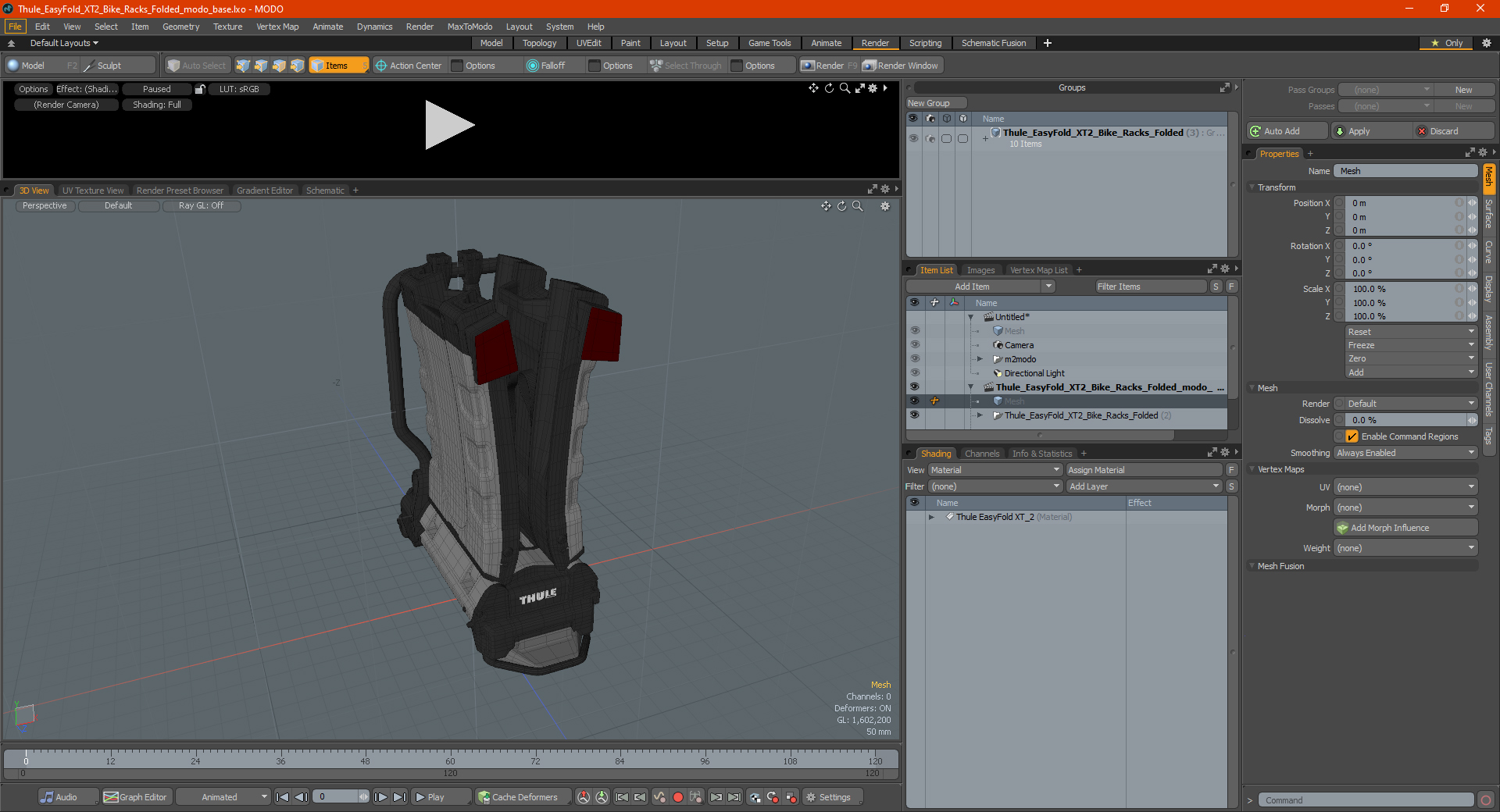Open Default Layouts dropdown

[x=64, y=43]
